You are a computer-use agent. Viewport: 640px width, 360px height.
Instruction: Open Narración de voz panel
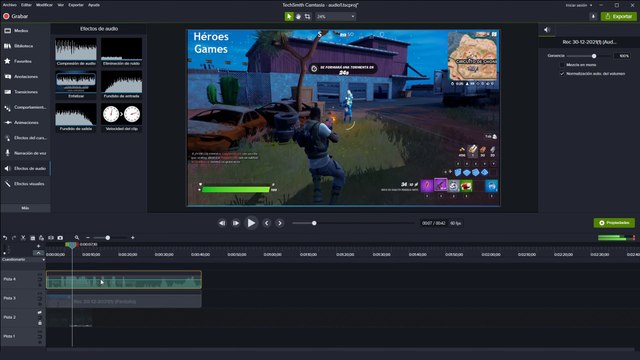(x=24, y=153)
